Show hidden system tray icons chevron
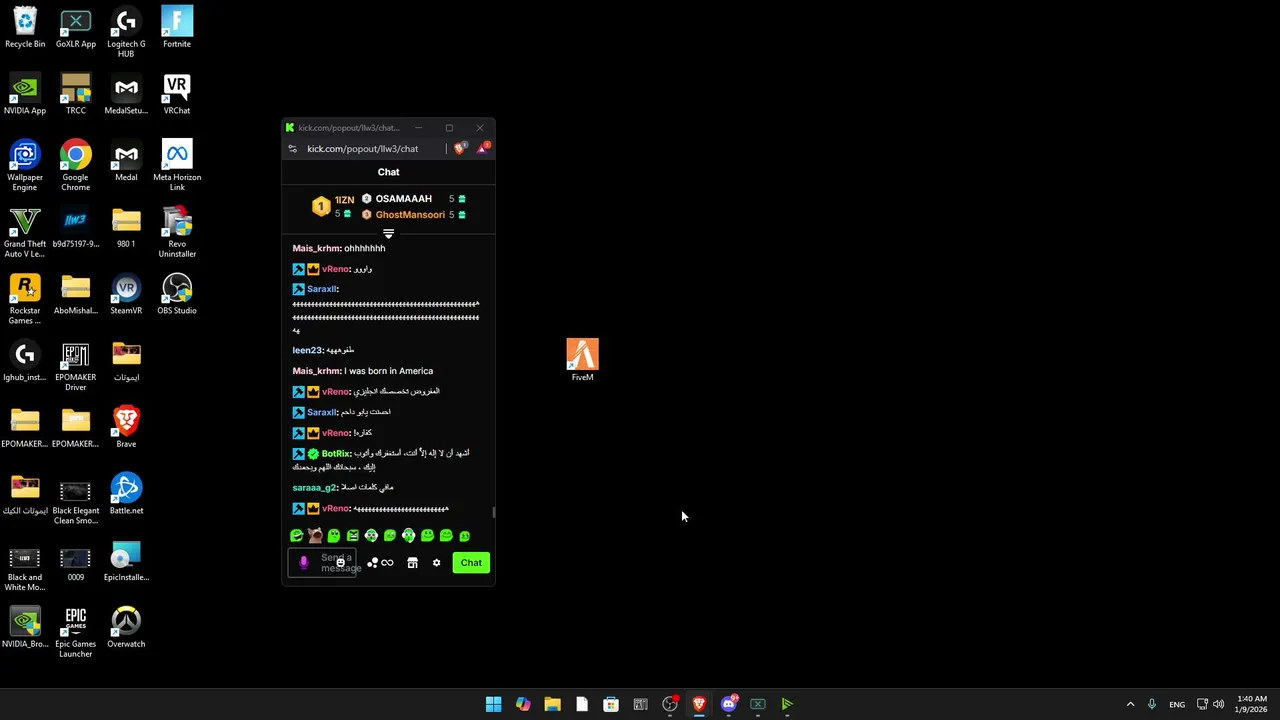This screenshot has height=720, width=1280. (x=1130, y=704)
